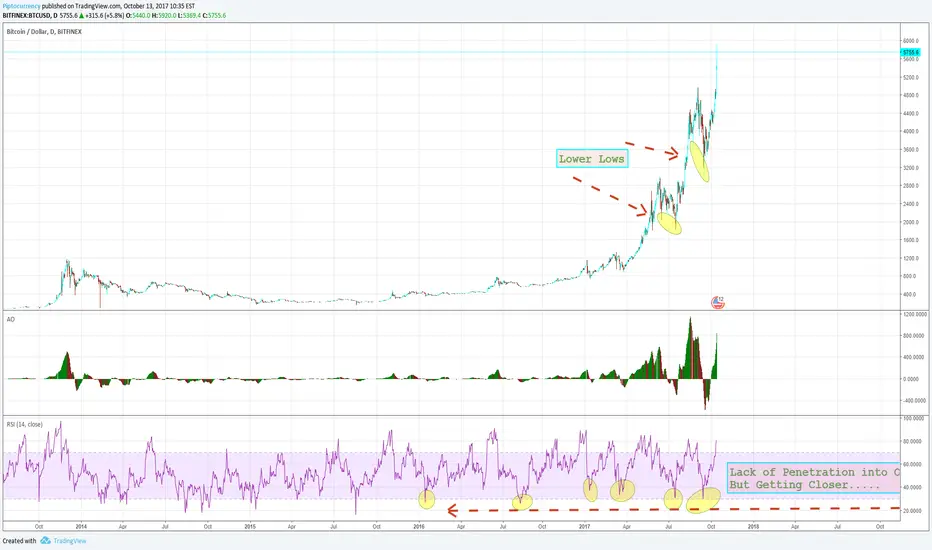This screenshot has width=932, height=550.
Task: Click the 4400.0 price axis label
Action: (911, 113)
